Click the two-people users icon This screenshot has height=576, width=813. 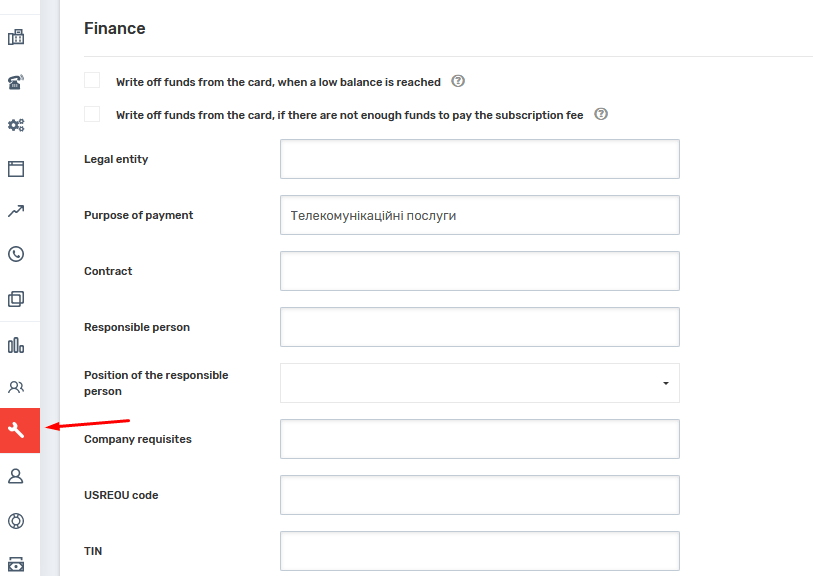[16, 387]
